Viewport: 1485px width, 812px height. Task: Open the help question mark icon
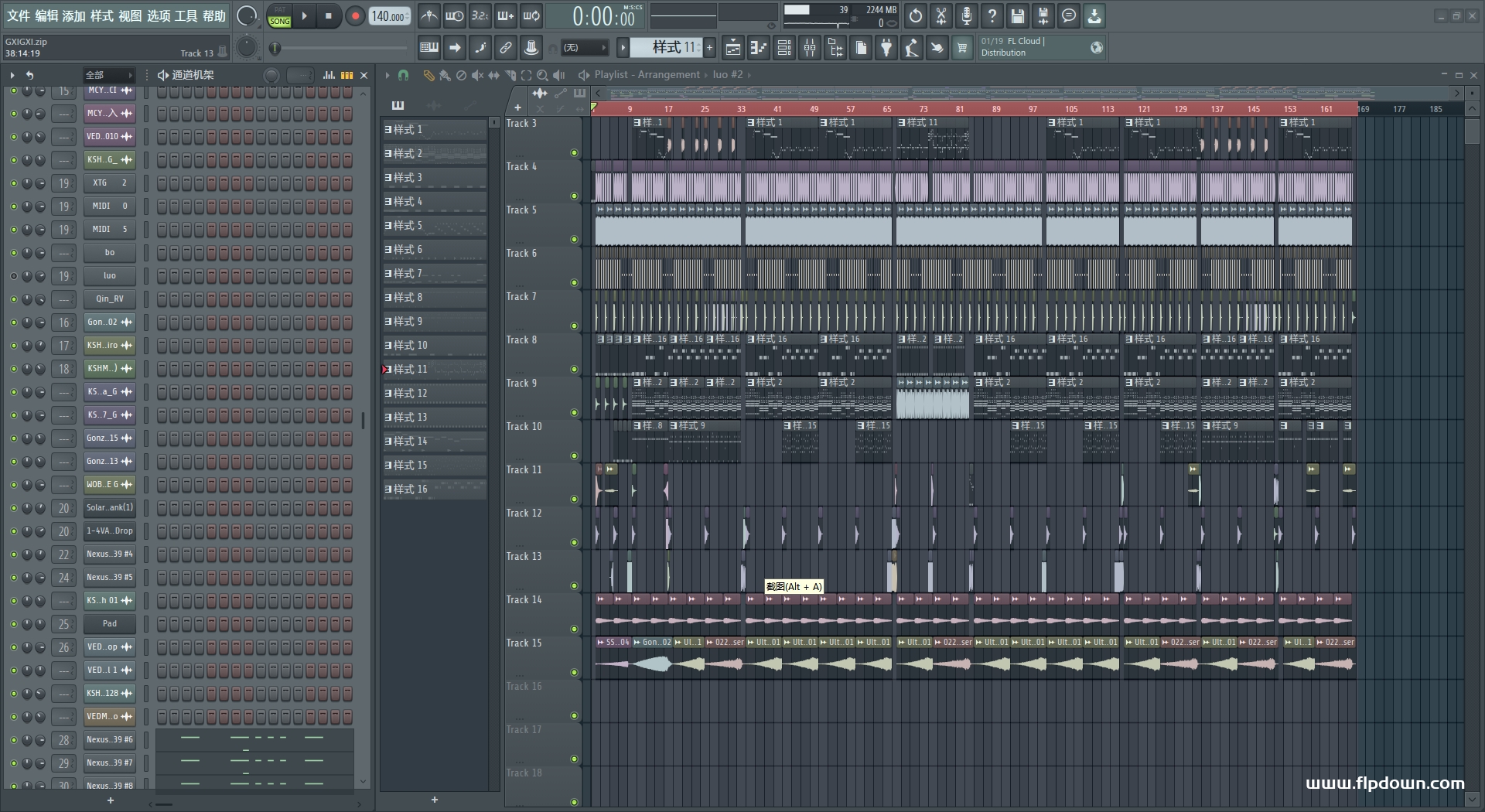coord(992,15)
